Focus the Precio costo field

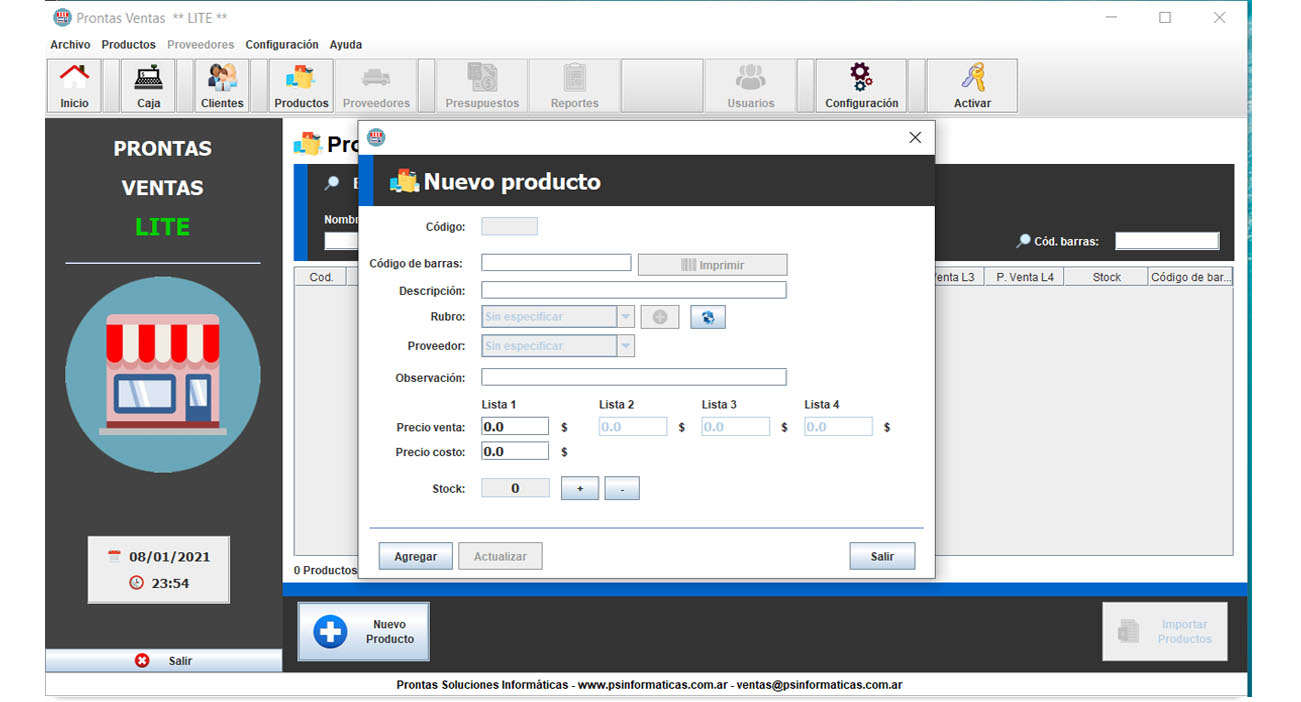click(515, 451)
